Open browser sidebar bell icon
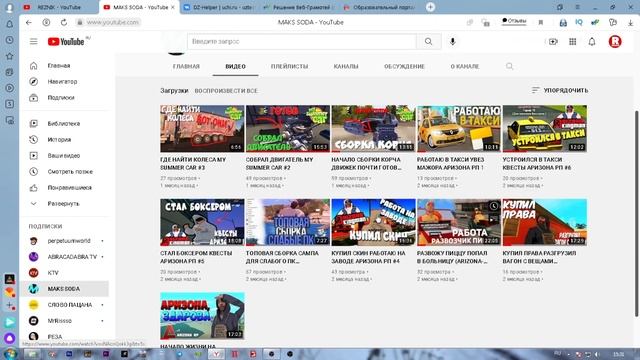 [9, 24]
